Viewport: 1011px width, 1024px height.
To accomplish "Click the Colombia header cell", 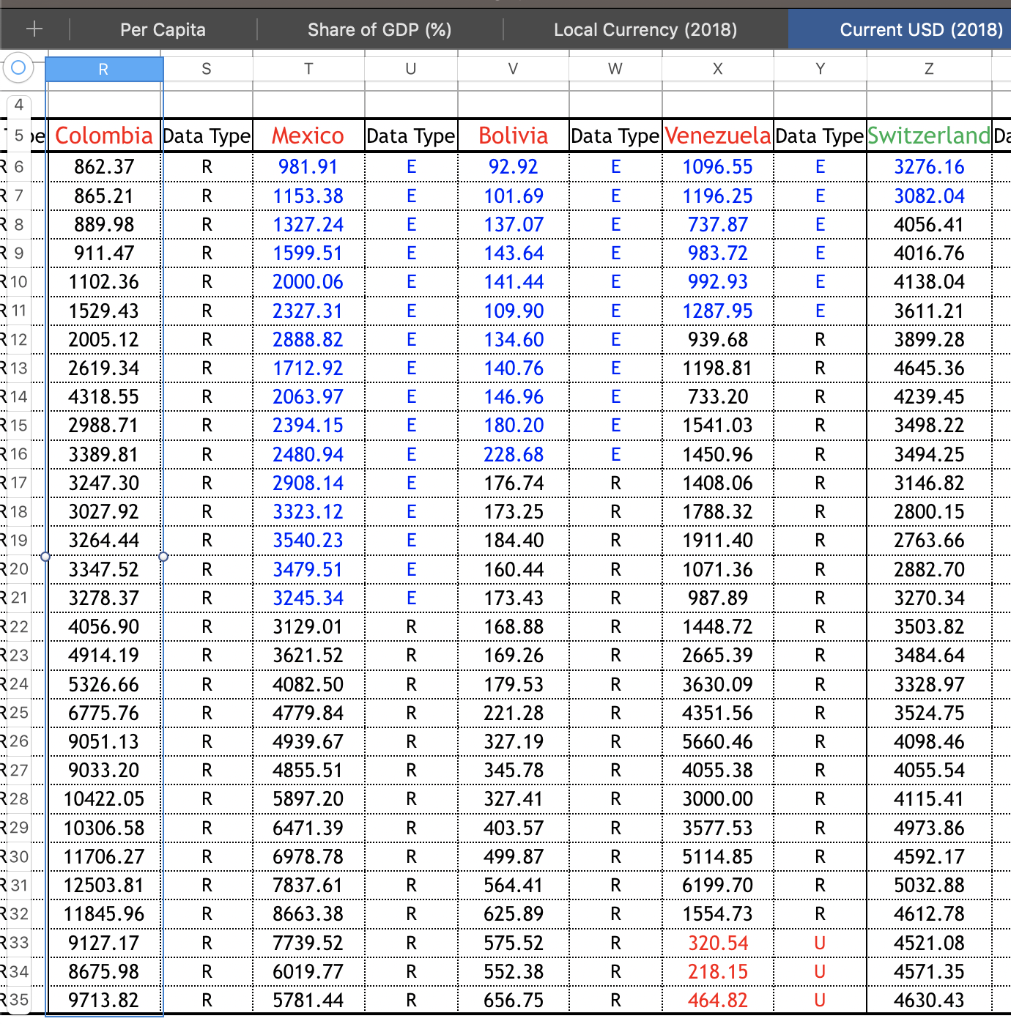I will tap(103, 136).
